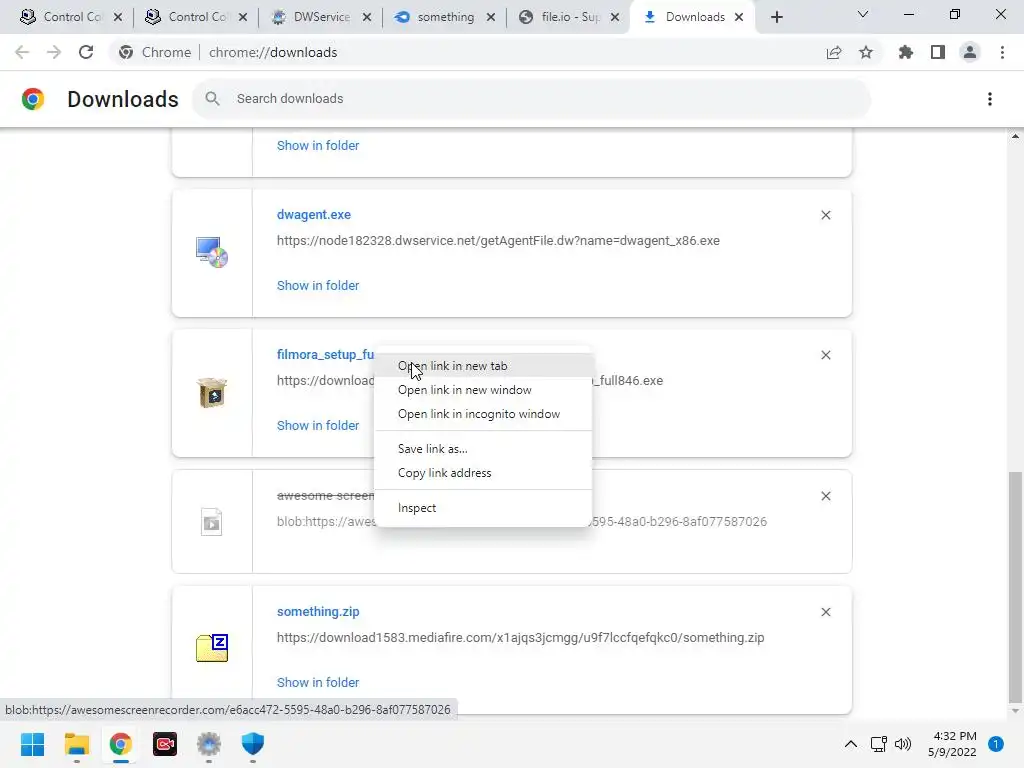Open notification center badge

point(996,744)
